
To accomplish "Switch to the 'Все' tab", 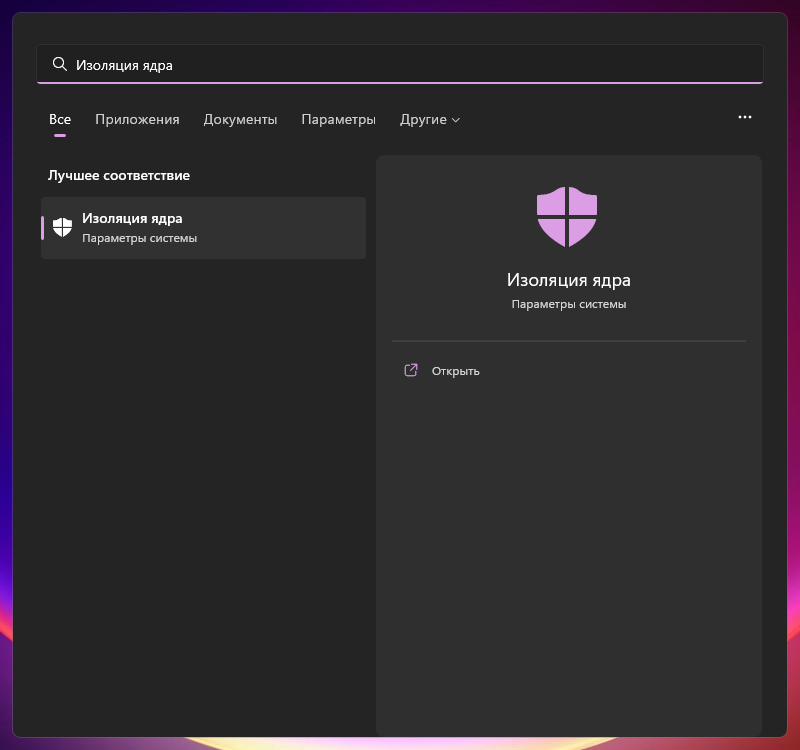I will click(60, 119).
